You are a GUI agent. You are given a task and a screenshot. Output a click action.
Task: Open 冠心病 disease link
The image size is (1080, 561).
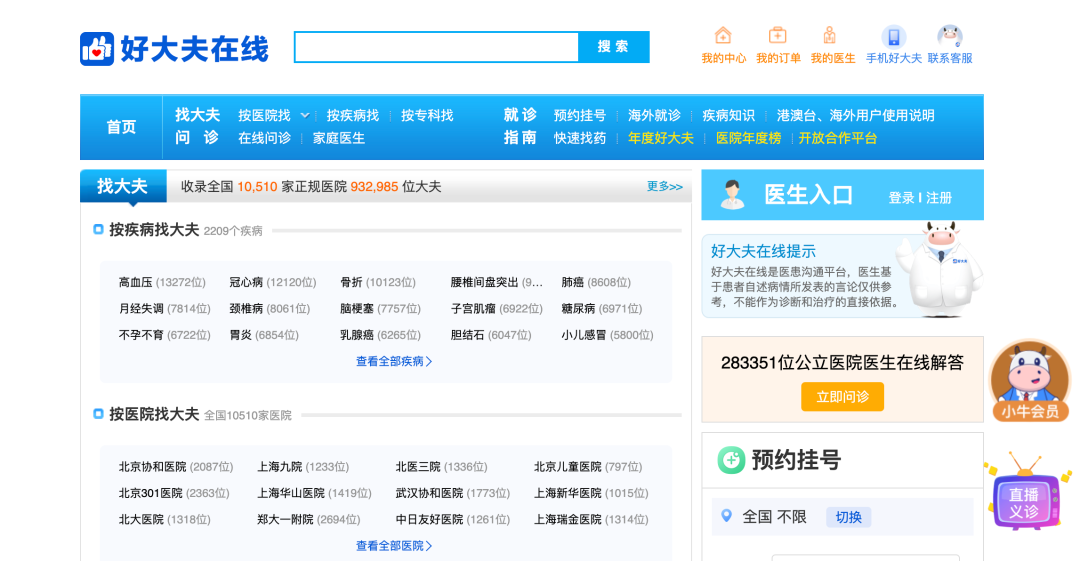[247, 282]
